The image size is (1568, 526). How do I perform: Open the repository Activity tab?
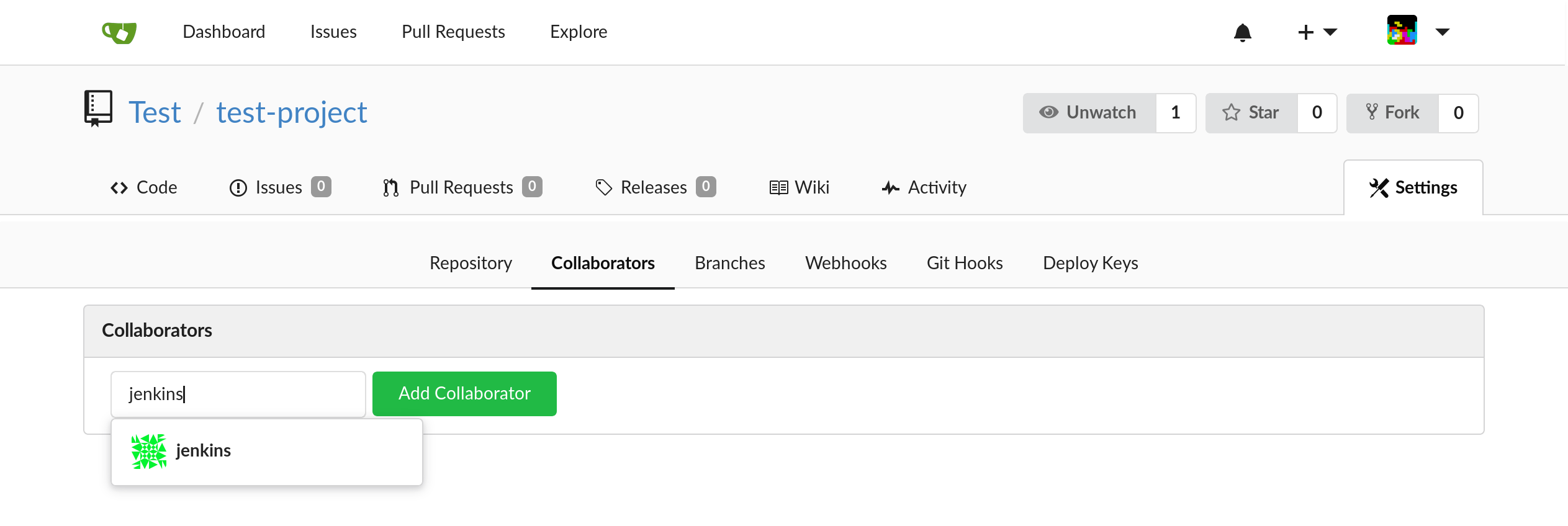tap(924, 187)
